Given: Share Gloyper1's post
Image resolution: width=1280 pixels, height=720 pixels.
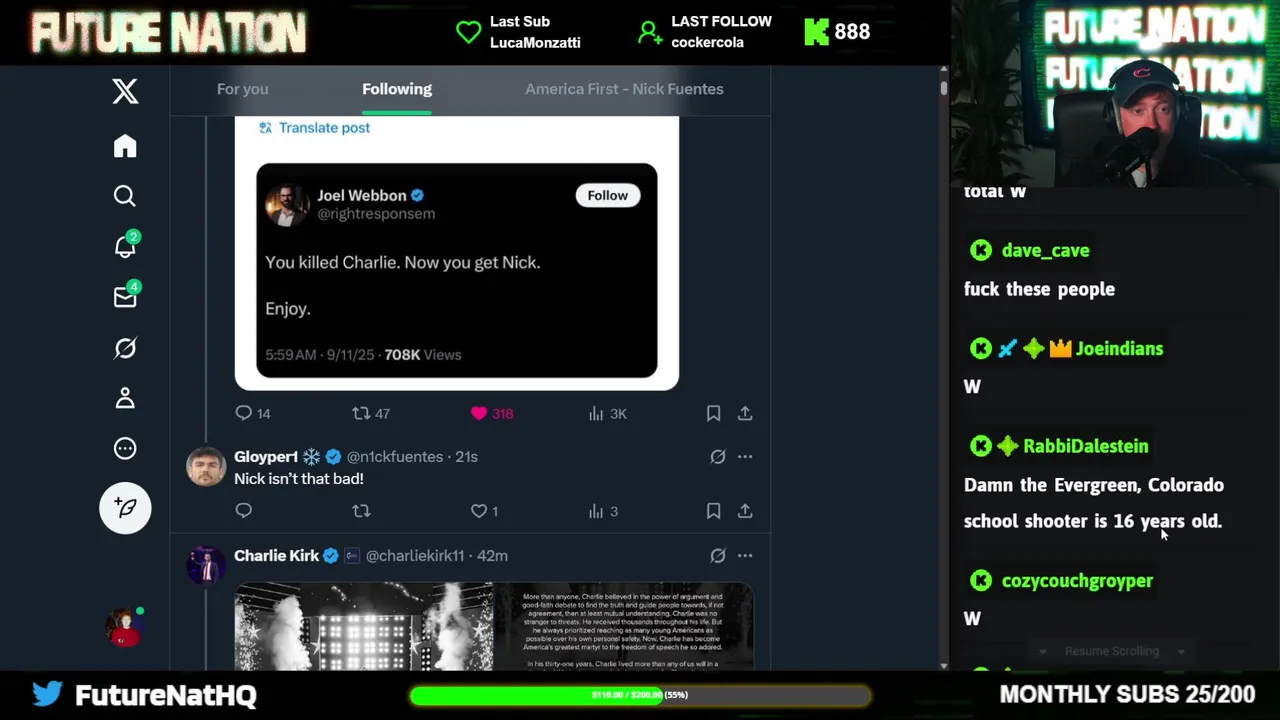Looking at the screenshot, I should pos(745,511).
